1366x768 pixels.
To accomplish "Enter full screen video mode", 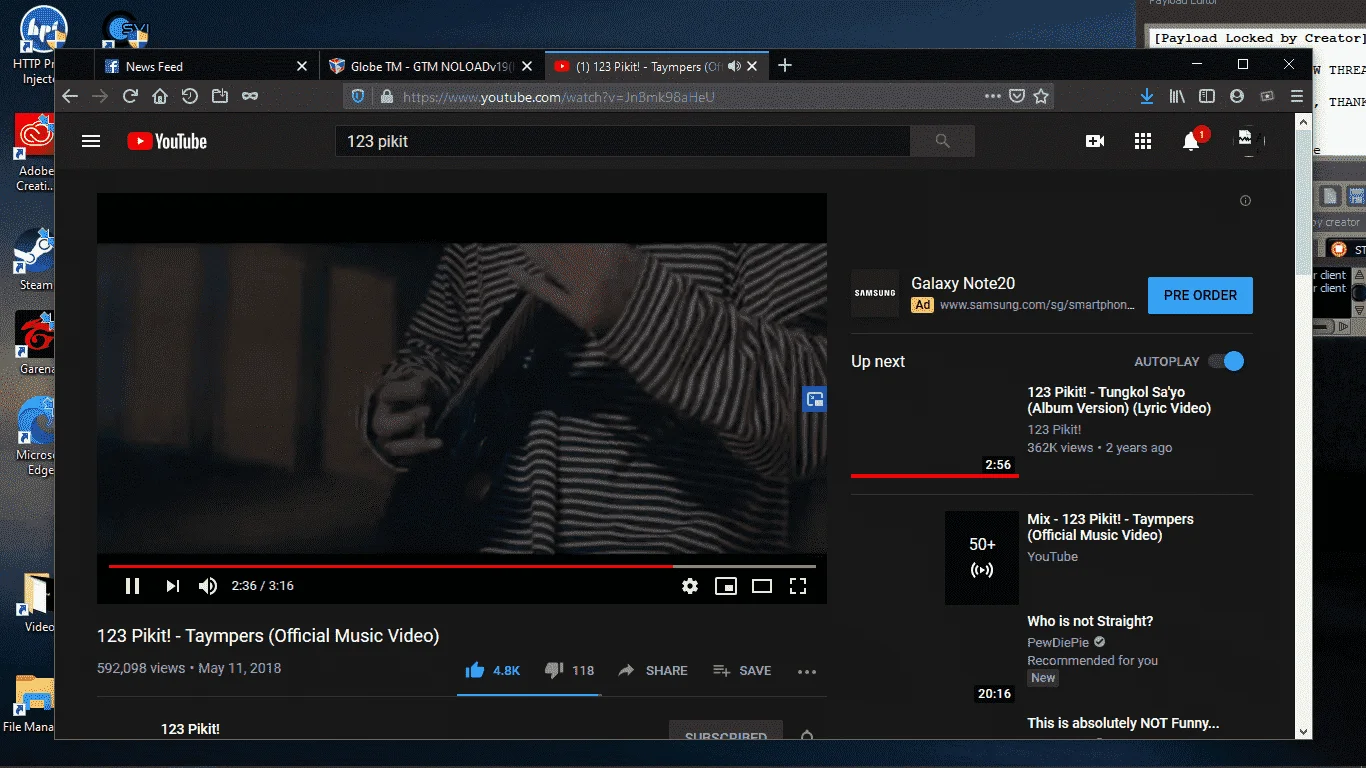I will pos(798,586).
